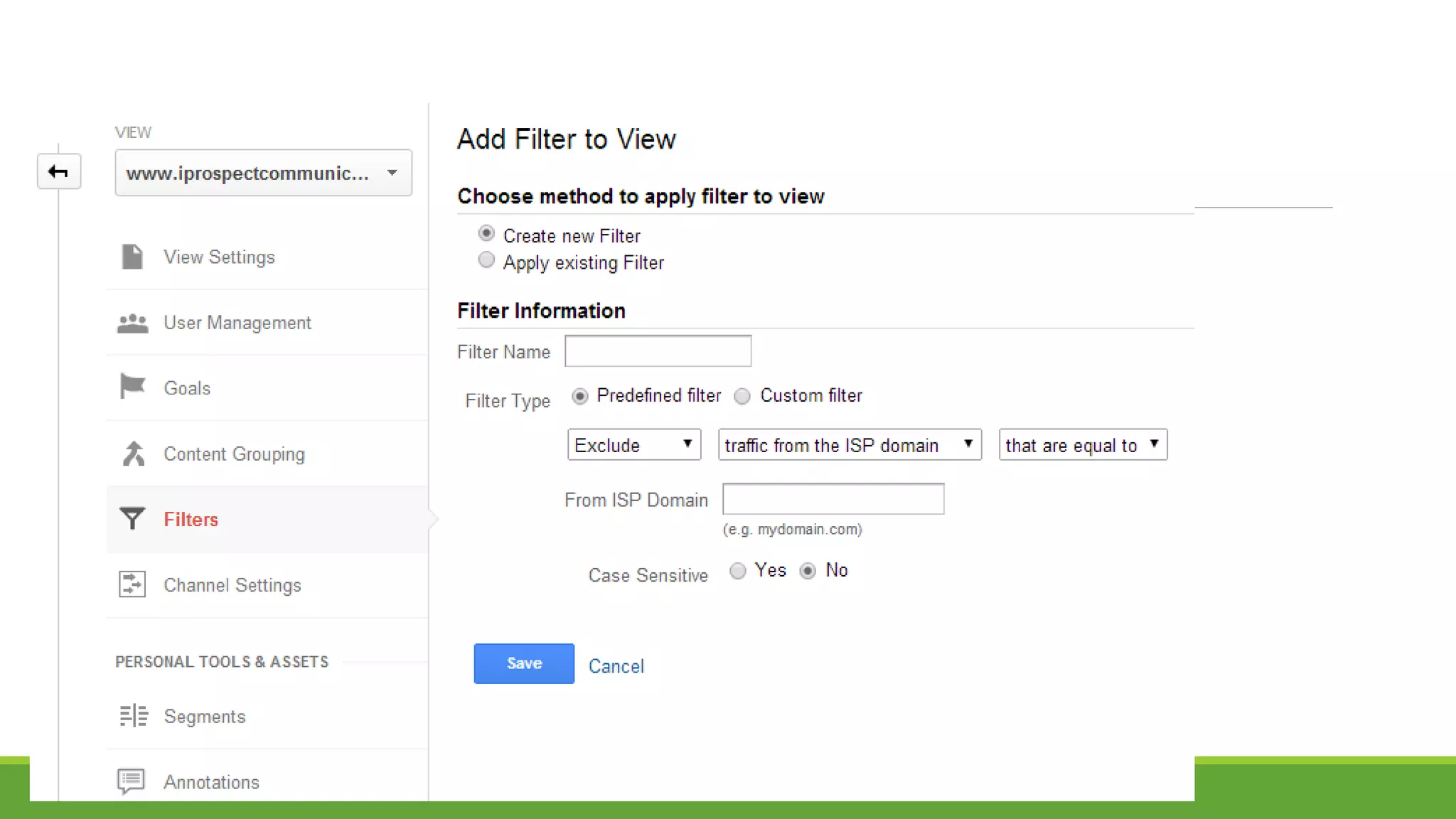
Task: Select the Apply existing Filter option
Action: coord(486,260)
